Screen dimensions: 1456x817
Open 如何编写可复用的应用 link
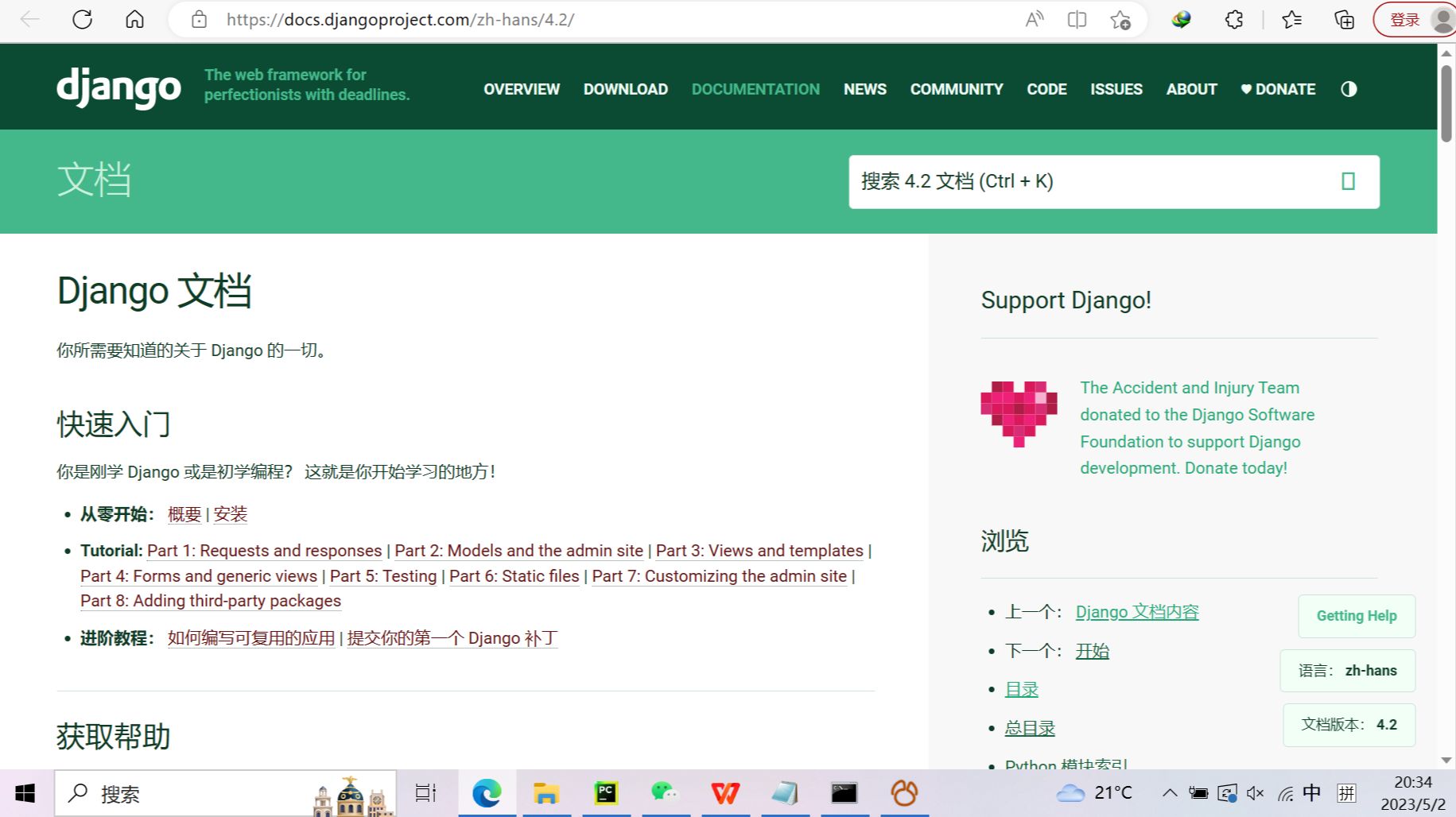[x=251, y=638]
